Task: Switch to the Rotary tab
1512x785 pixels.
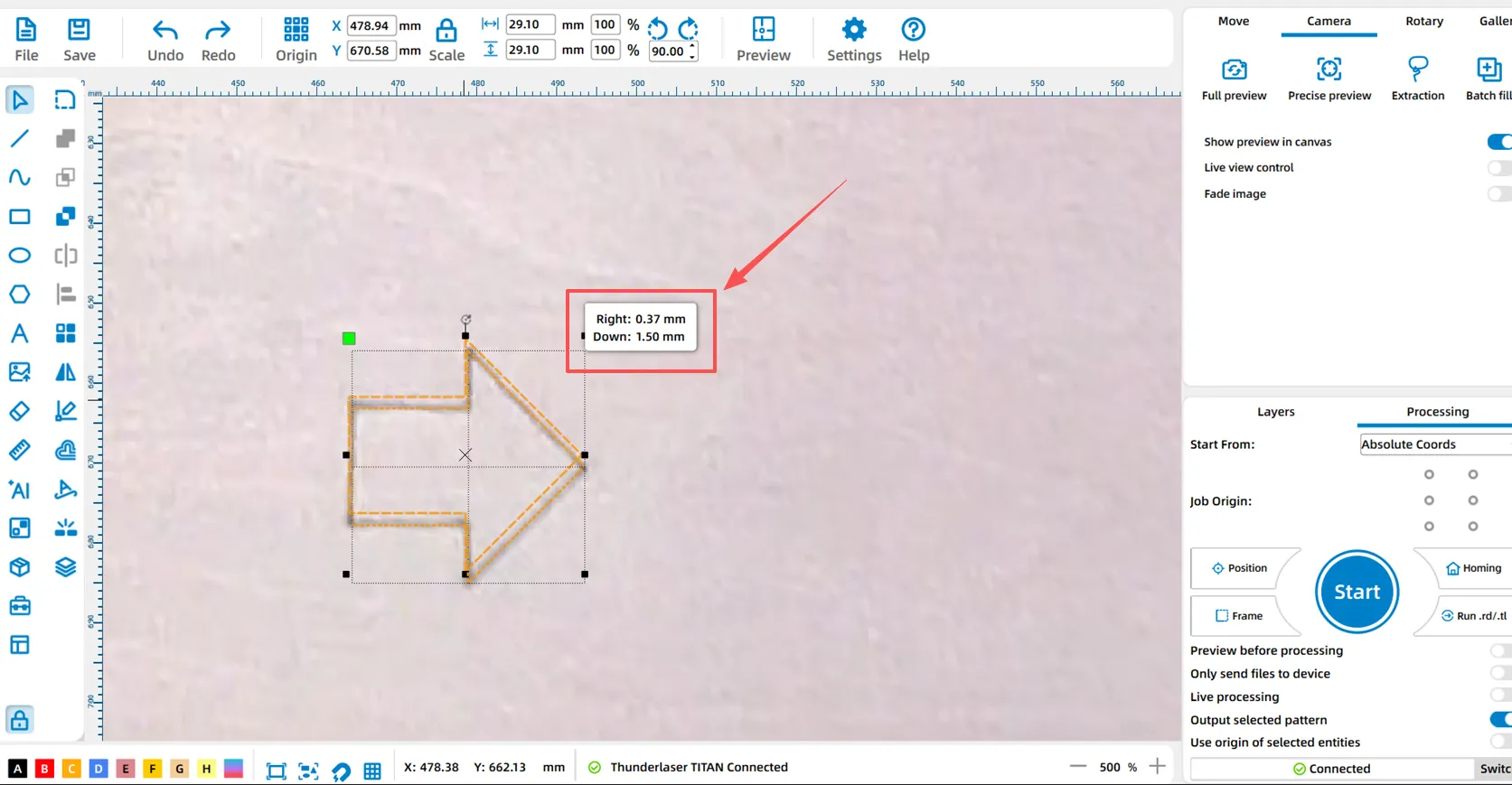Action: click(1423, 21)
